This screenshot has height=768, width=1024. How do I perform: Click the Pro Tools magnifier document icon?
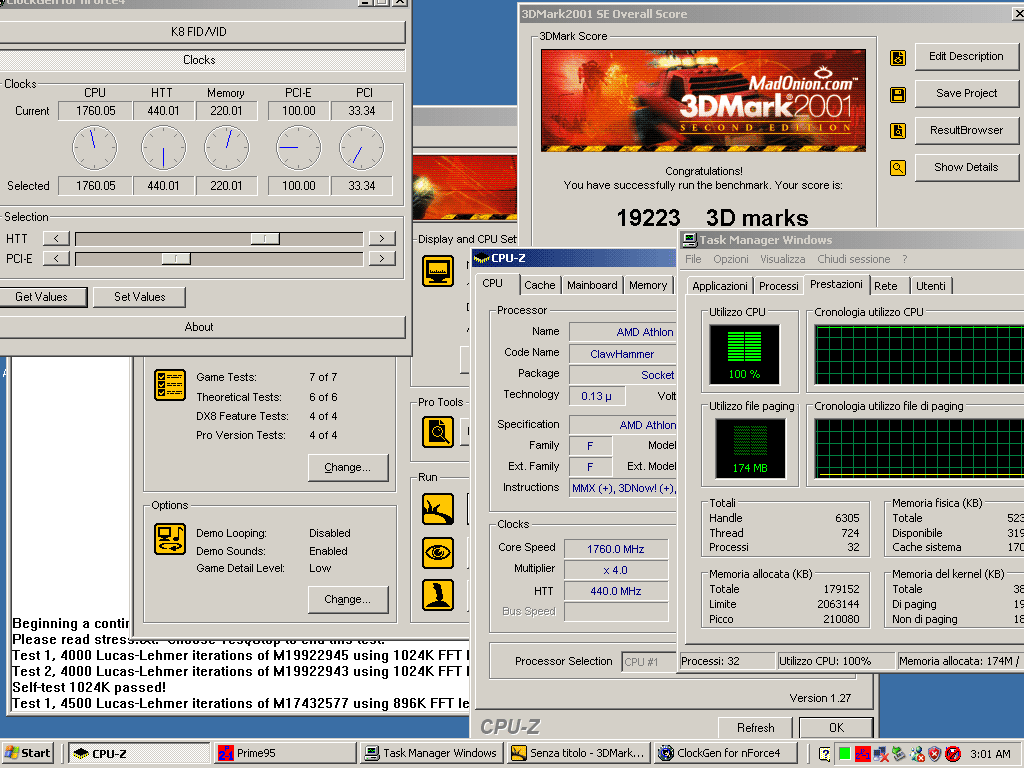tap(438, 432)
